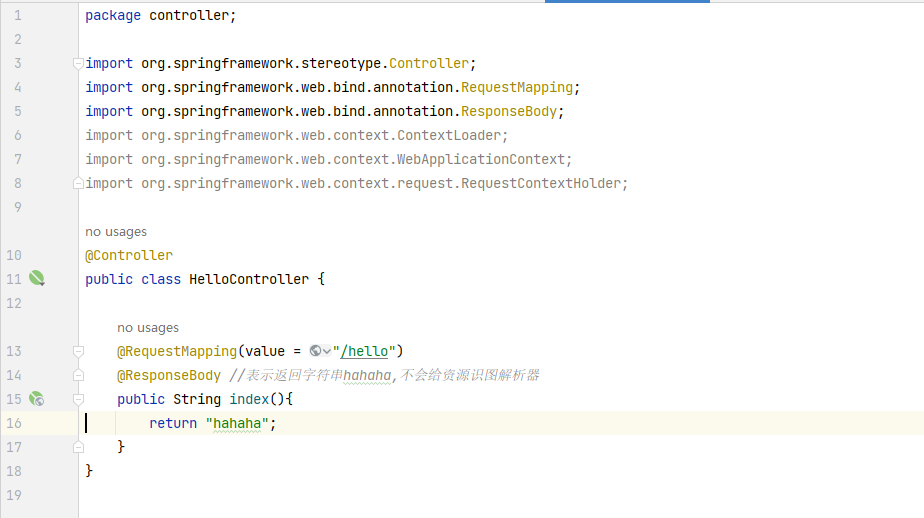Viewport: 924px width, 518px height.
Task: Click the Spring bean gutter icon on line 11
Action: click(37, 279)
